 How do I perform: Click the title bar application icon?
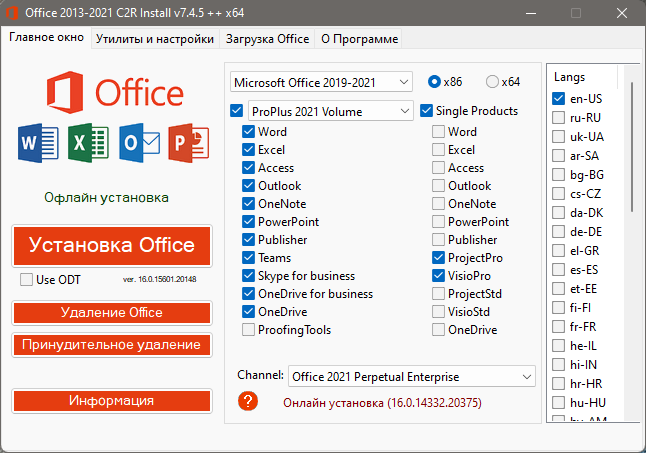[x=14, y=13]
